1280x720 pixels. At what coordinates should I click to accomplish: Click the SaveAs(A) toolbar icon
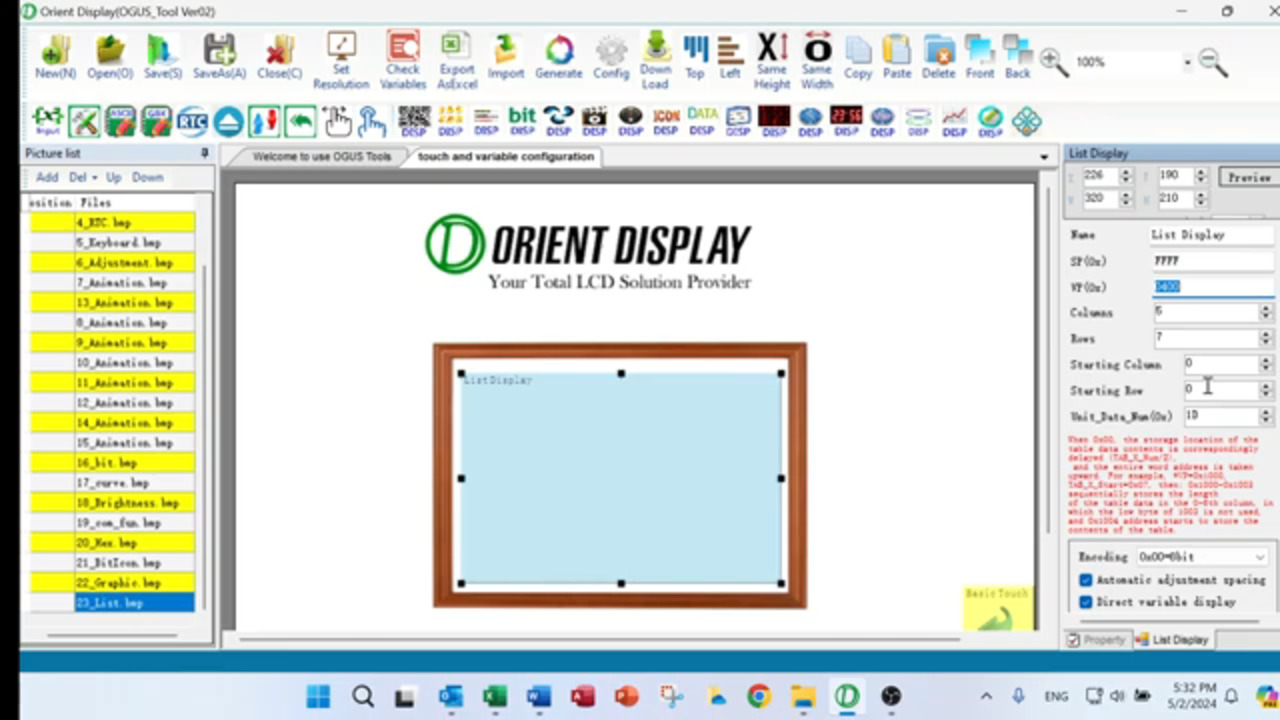[219, 57]
